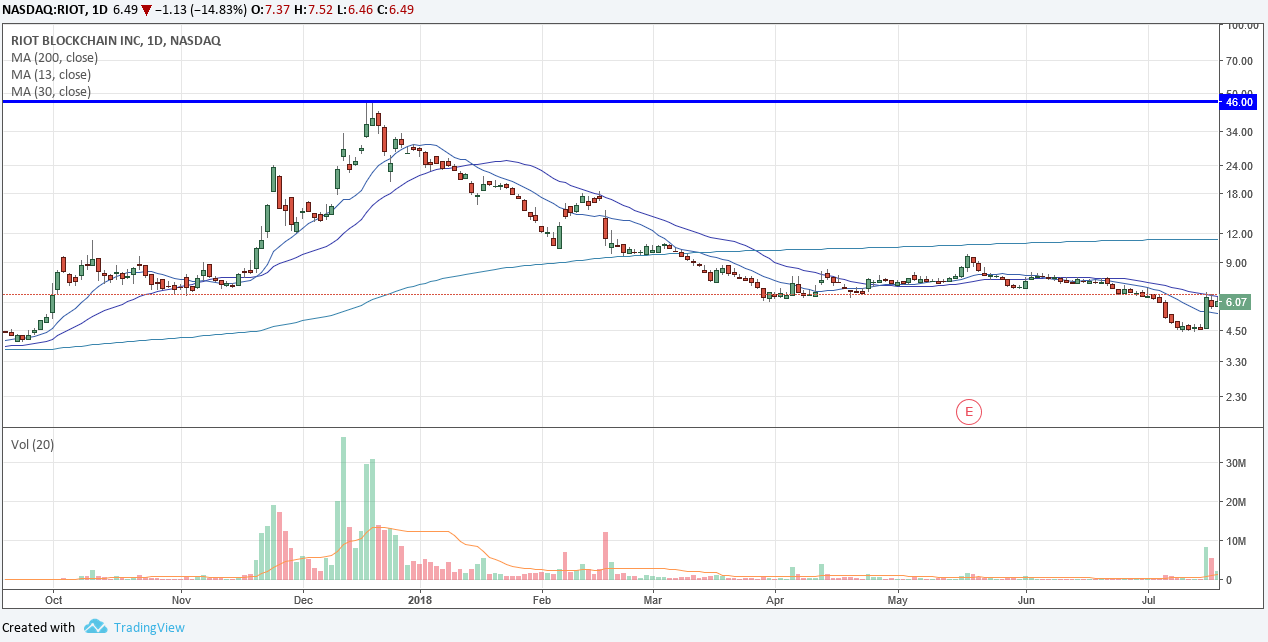
Task: Click the Oct label on time axis
Action: point(54,601)
